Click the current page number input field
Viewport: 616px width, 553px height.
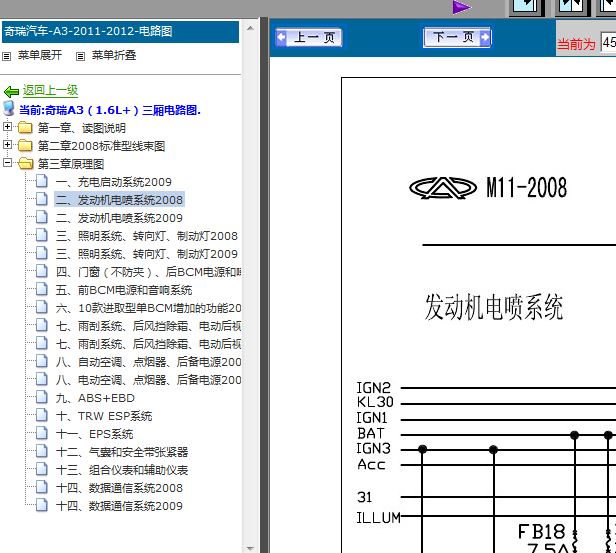click(x=609, y=42)
